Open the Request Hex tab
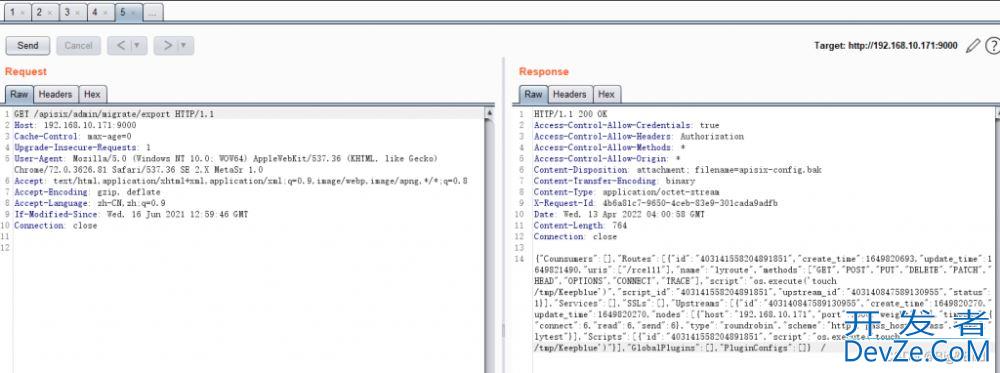Viewport: 1000px width, 373px height. coord(92,94)
